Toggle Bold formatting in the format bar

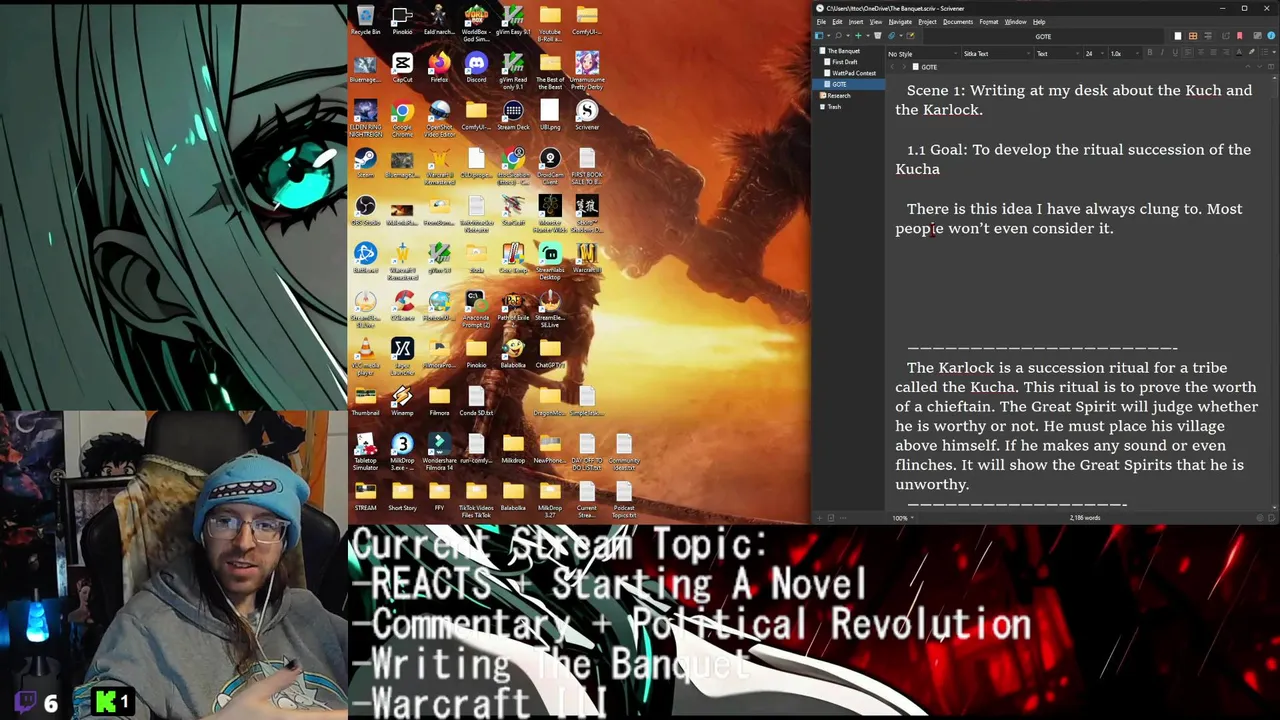click(1150, 53)
